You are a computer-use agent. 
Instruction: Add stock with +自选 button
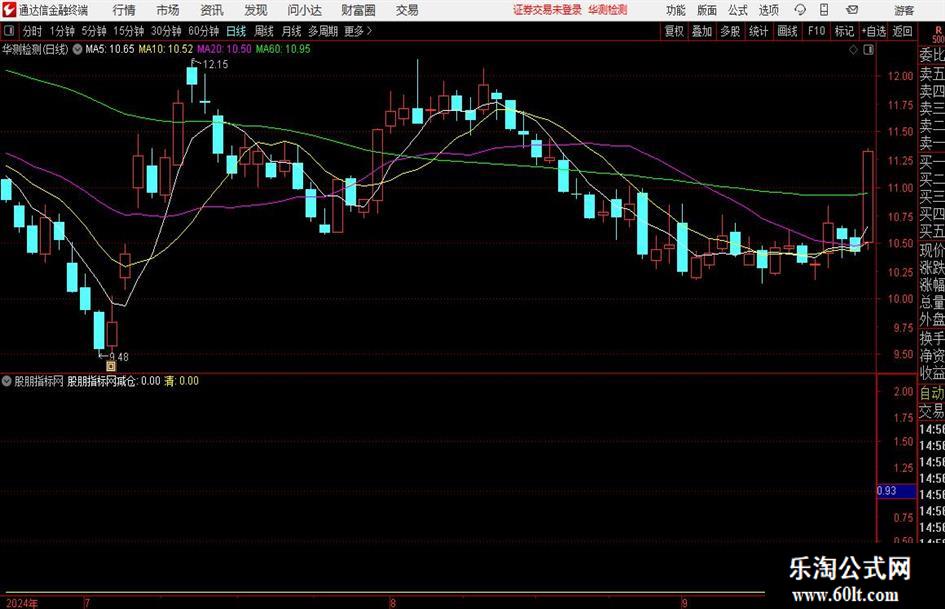click(x=873, y=31)
